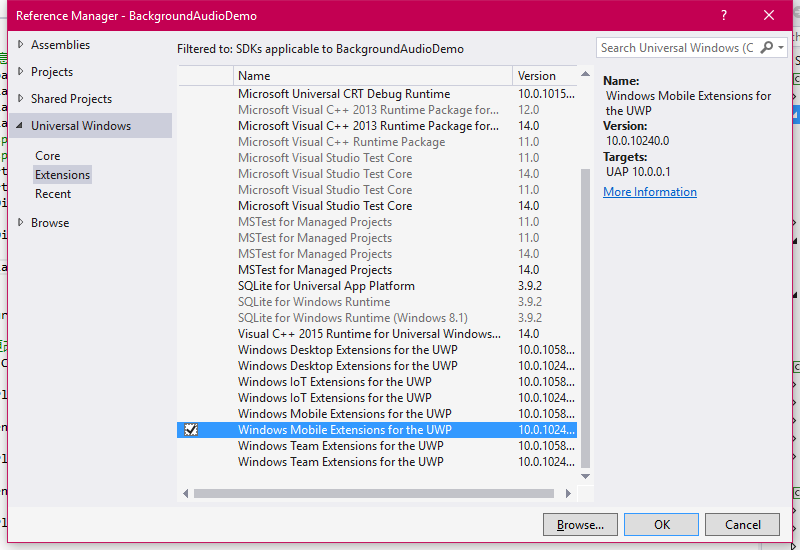
Task: Click the vertical scrollbar down arrow
Action: (585, 476)
